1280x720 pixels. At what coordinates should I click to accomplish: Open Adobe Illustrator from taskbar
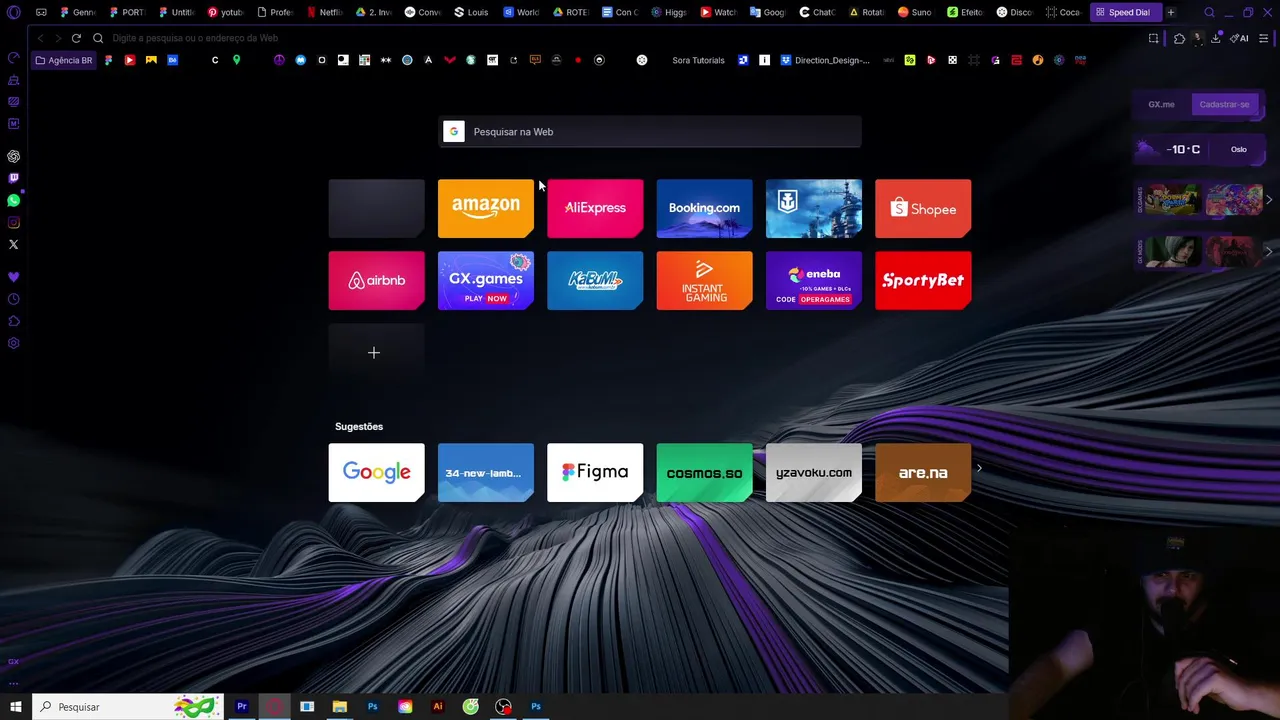437,706
